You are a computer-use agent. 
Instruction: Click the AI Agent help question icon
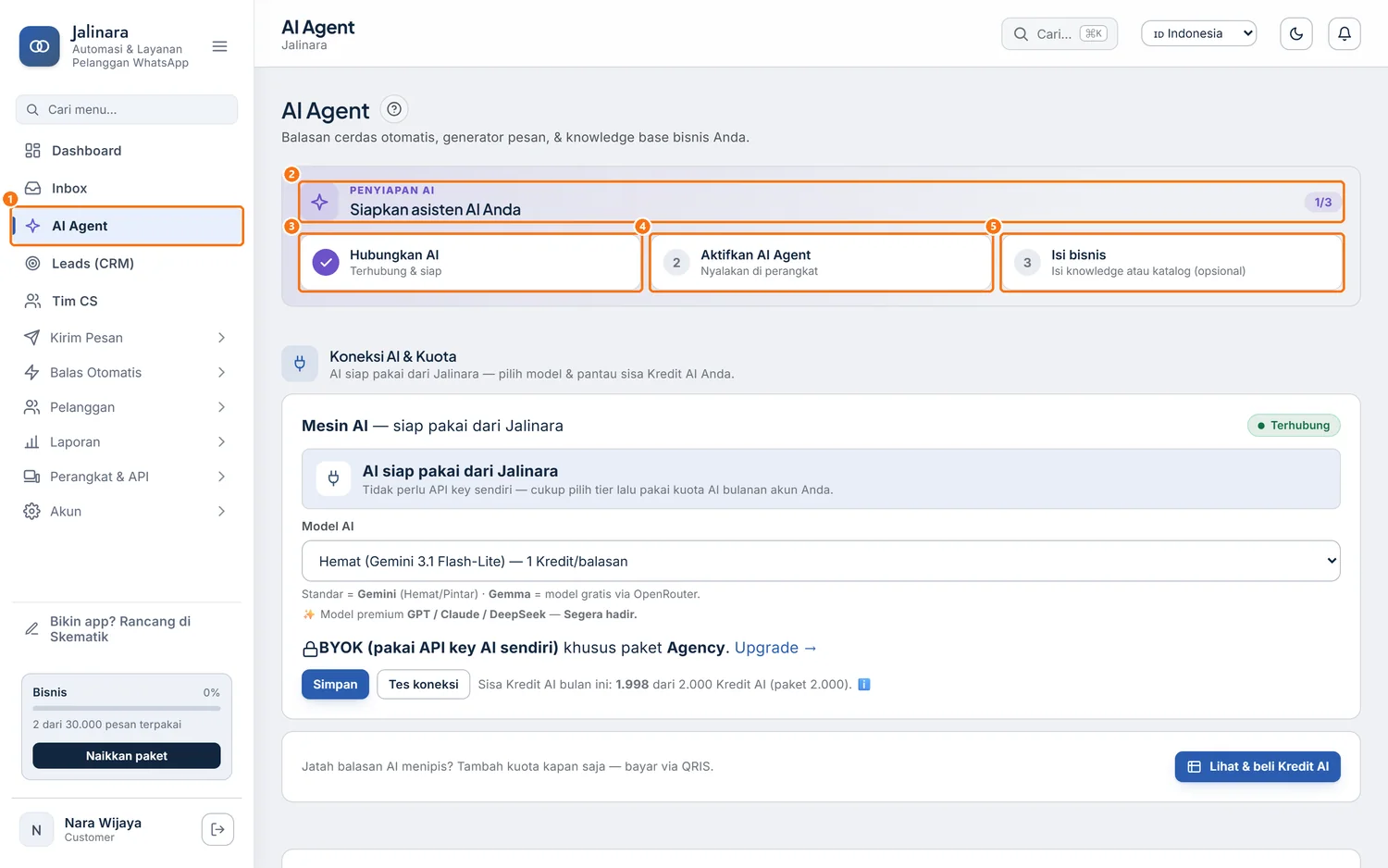pyautogui.click(x=394, y=109)
